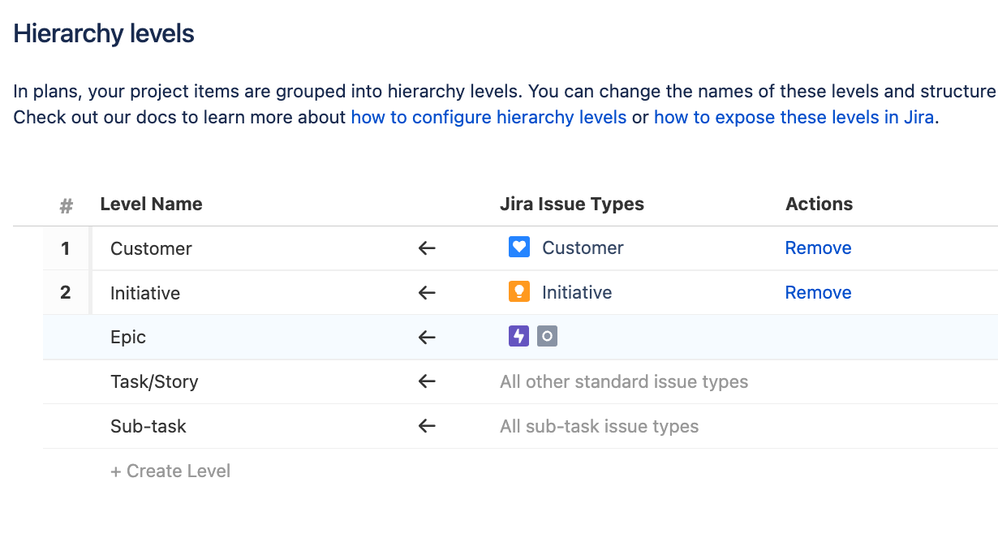Click '+ Create Level' to add a level
This screenshot has width=998, height=534.
pos(170,471)
